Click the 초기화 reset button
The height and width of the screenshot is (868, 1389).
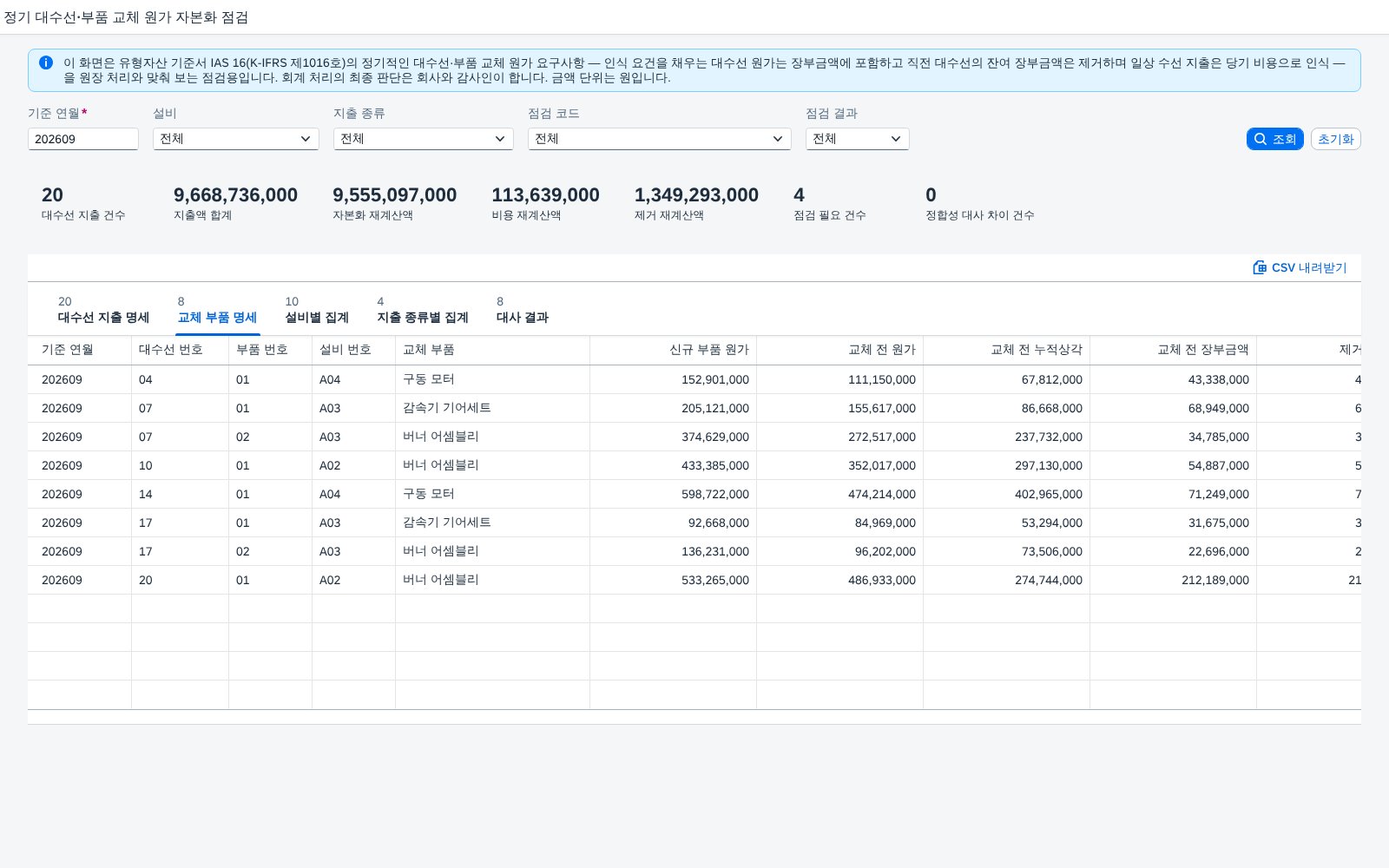[1335, 139]
